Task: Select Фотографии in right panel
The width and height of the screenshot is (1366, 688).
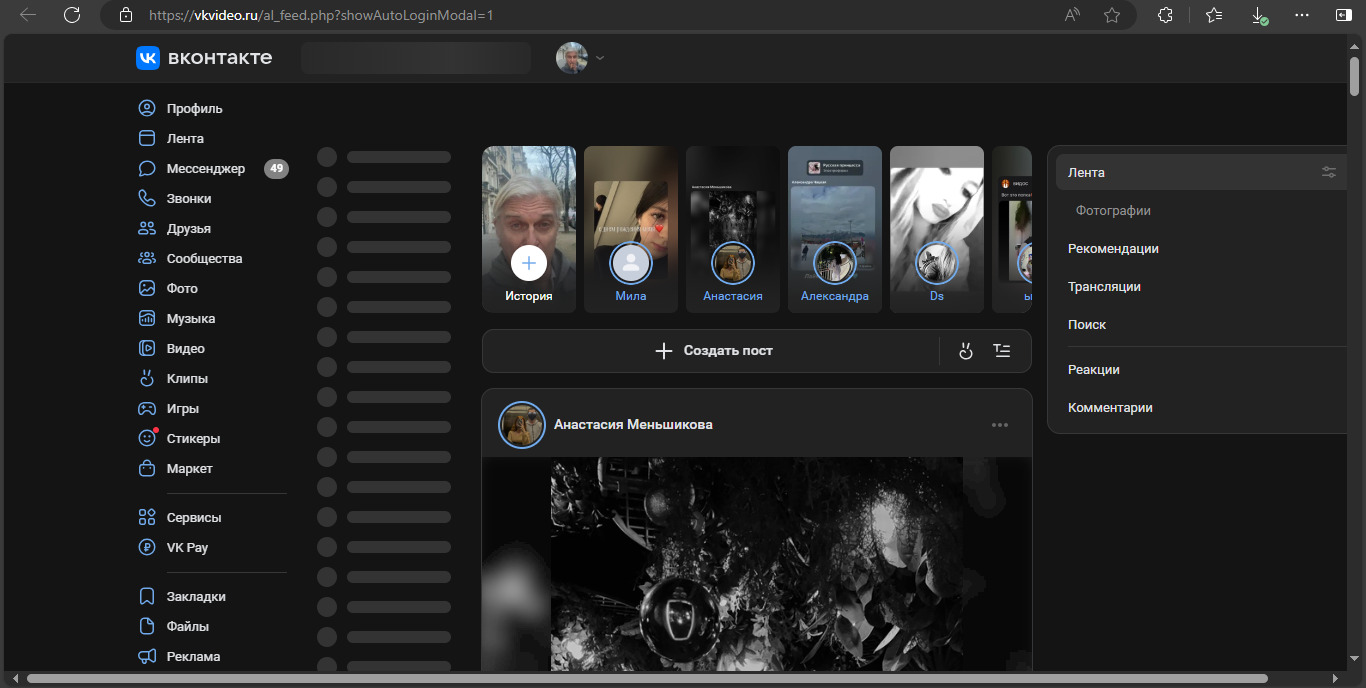Action: coord(1113,211)
